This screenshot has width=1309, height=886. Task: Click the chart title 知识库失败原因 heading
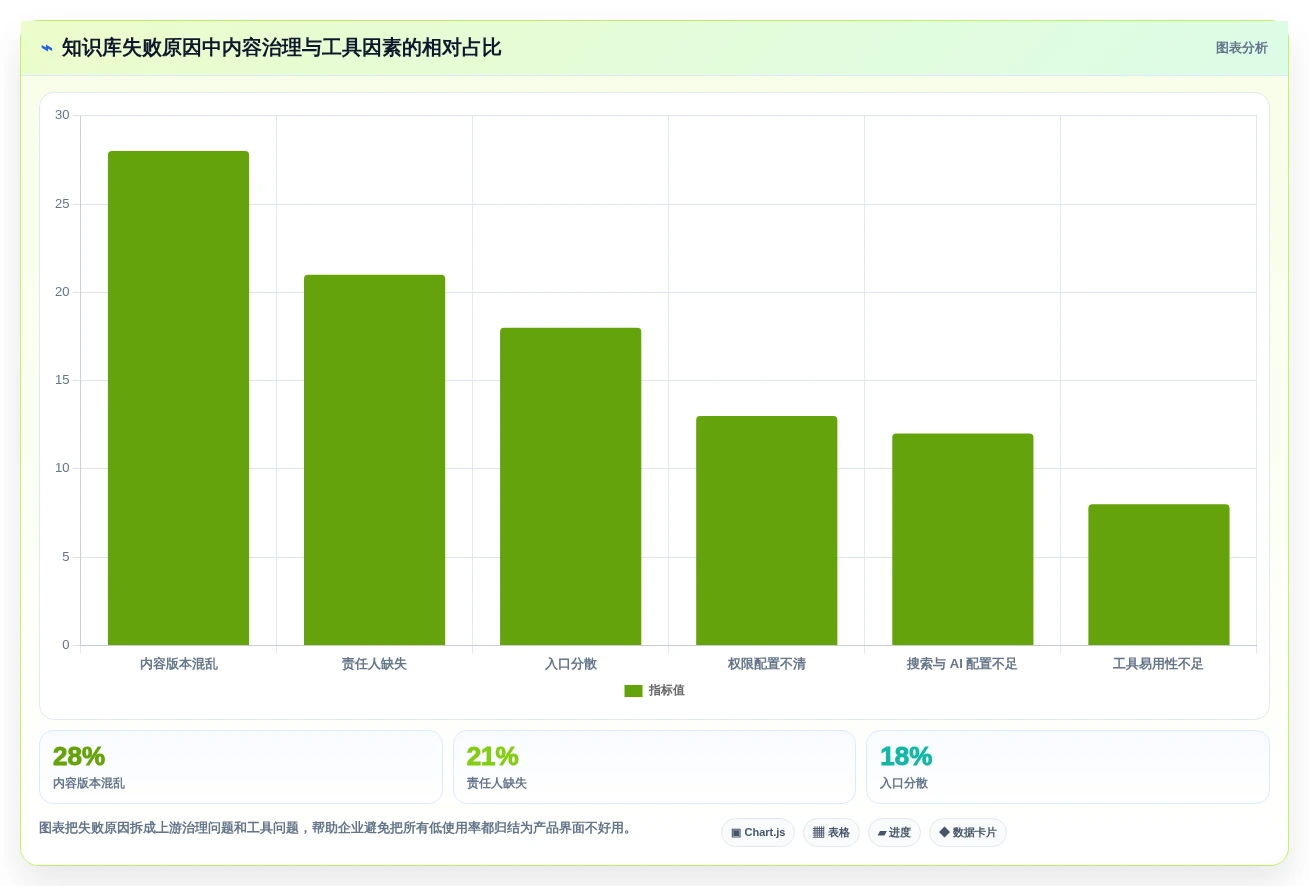281,48
